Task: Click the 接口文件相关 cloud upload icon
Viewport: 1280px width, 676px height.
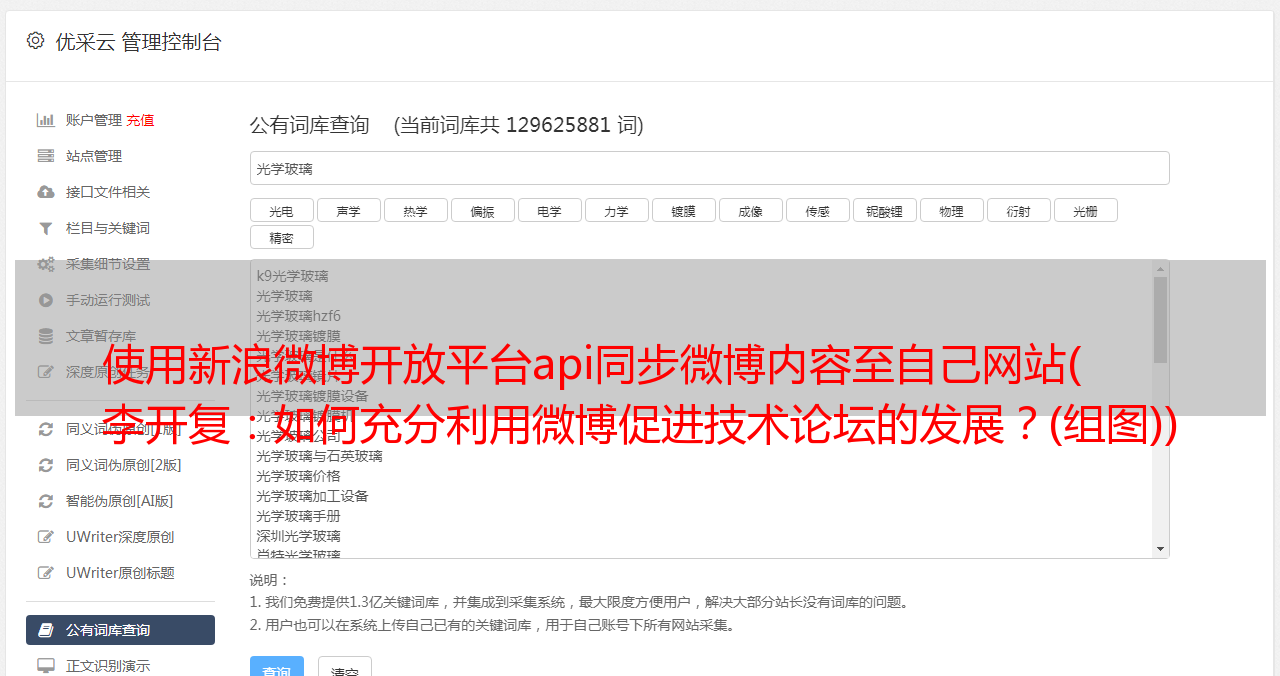Action: (x=45, y=192)
